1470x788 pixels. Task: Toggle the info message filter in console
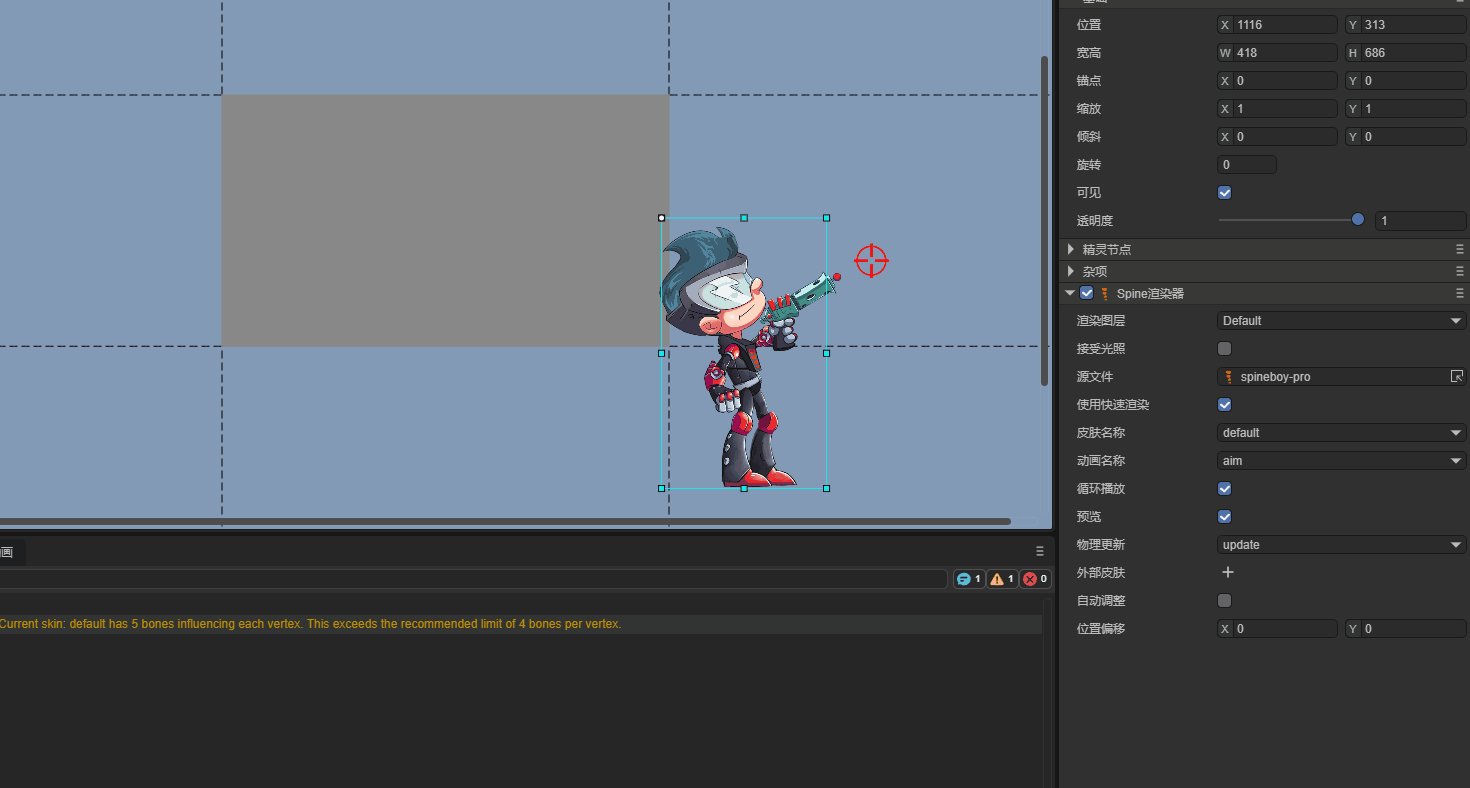(x=968, y=579)
